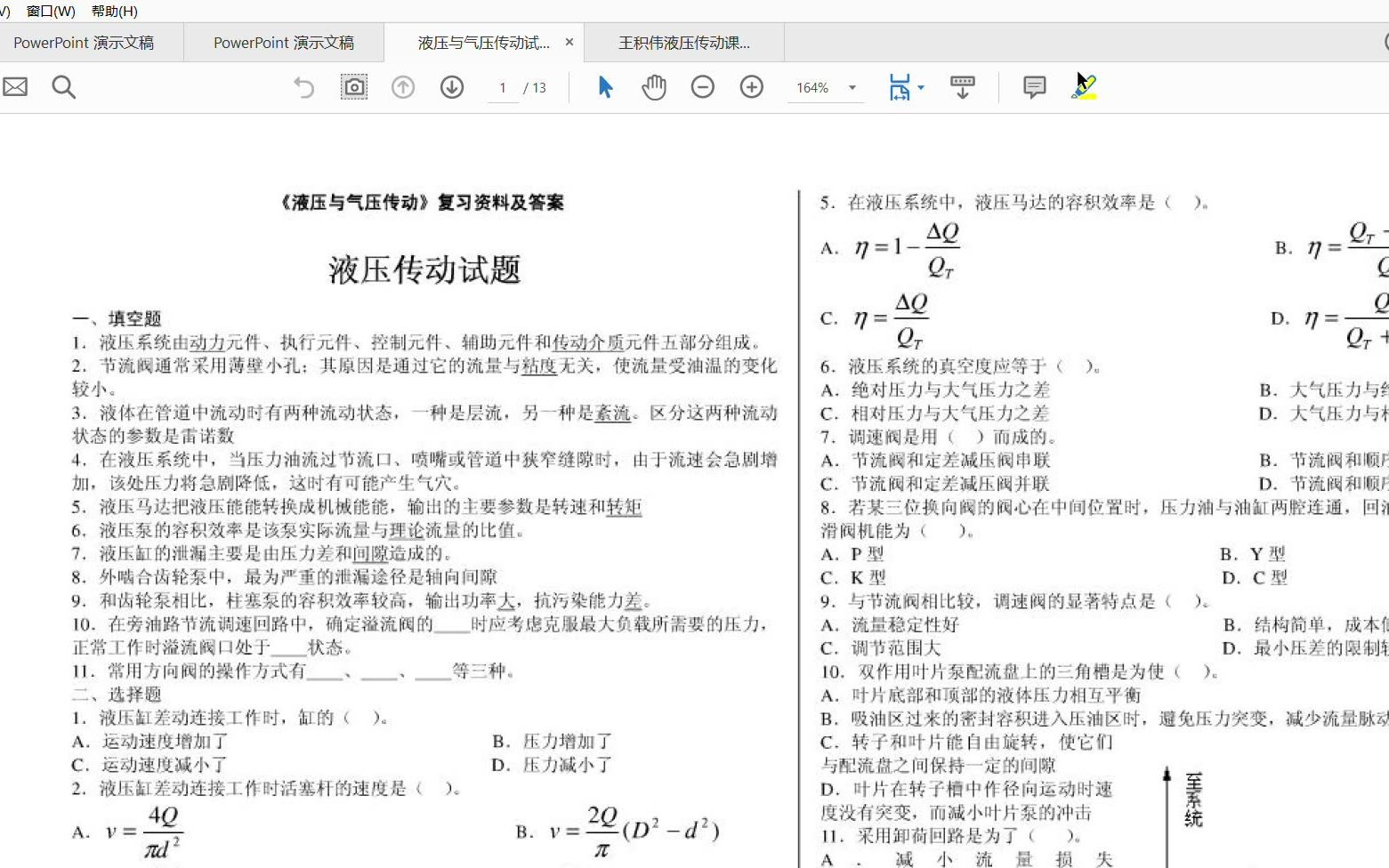Viewport: 1389px width, 868px height.
Task: Click answer option D. 压力减小了
Action: point(552,765)
